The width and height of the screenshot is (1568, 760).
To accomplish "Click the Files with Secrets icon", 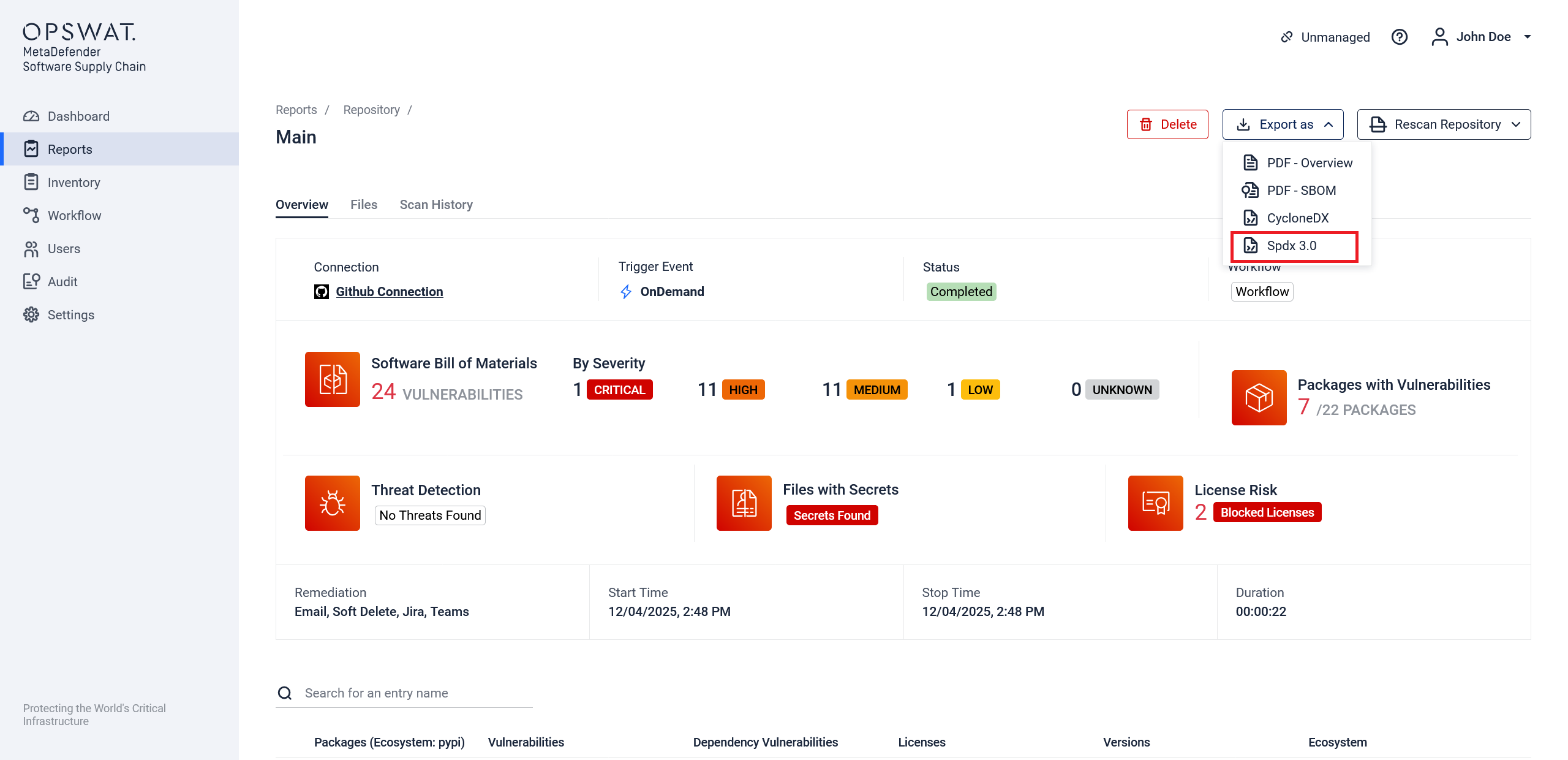I will tap(744, 503).
